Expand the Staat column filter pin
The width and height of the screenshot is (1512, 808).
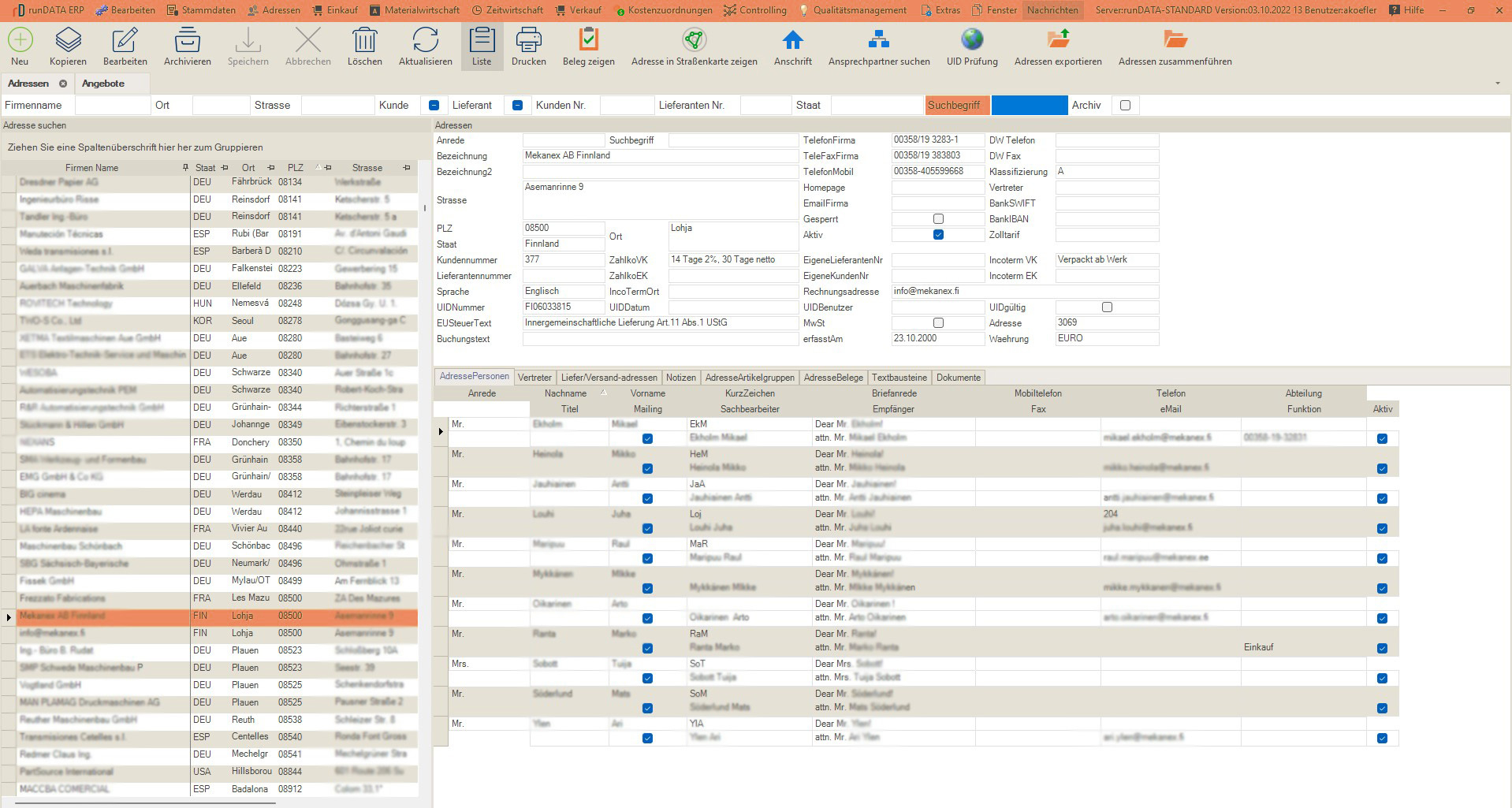tap(225, 168)
